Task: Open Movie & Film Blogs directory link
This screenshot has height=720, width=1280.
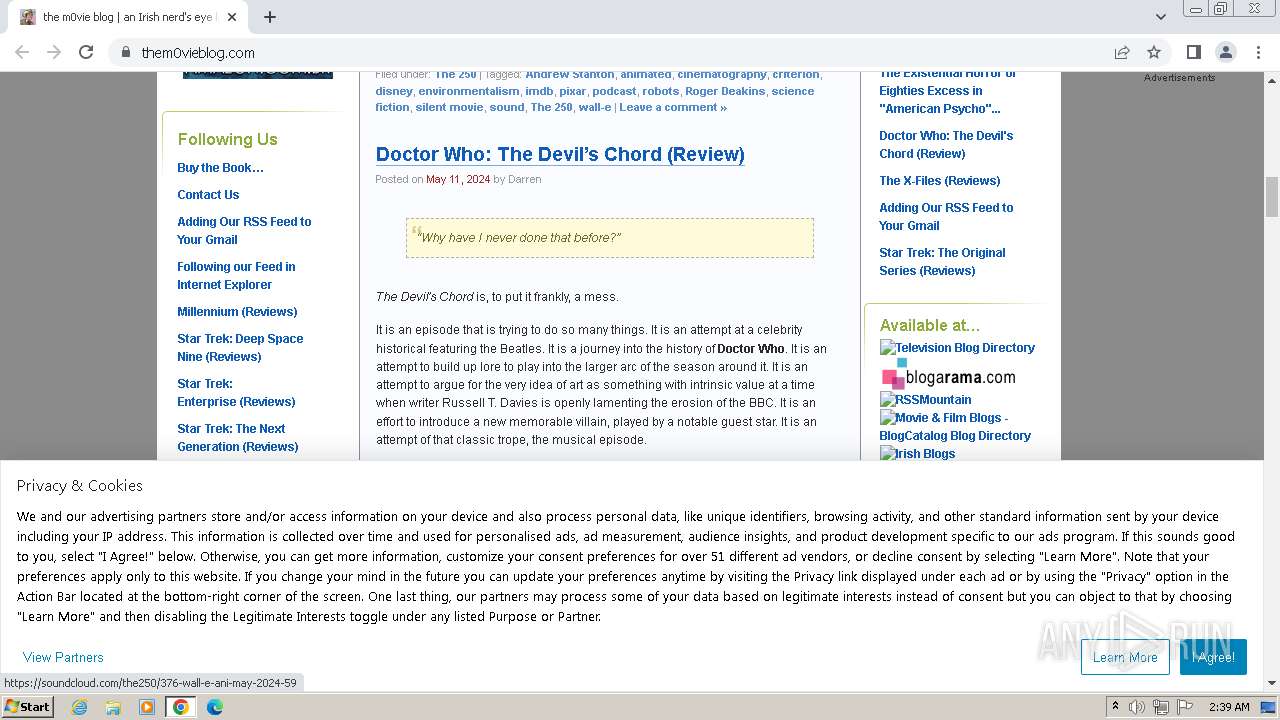Action: (x=955, y=426)
